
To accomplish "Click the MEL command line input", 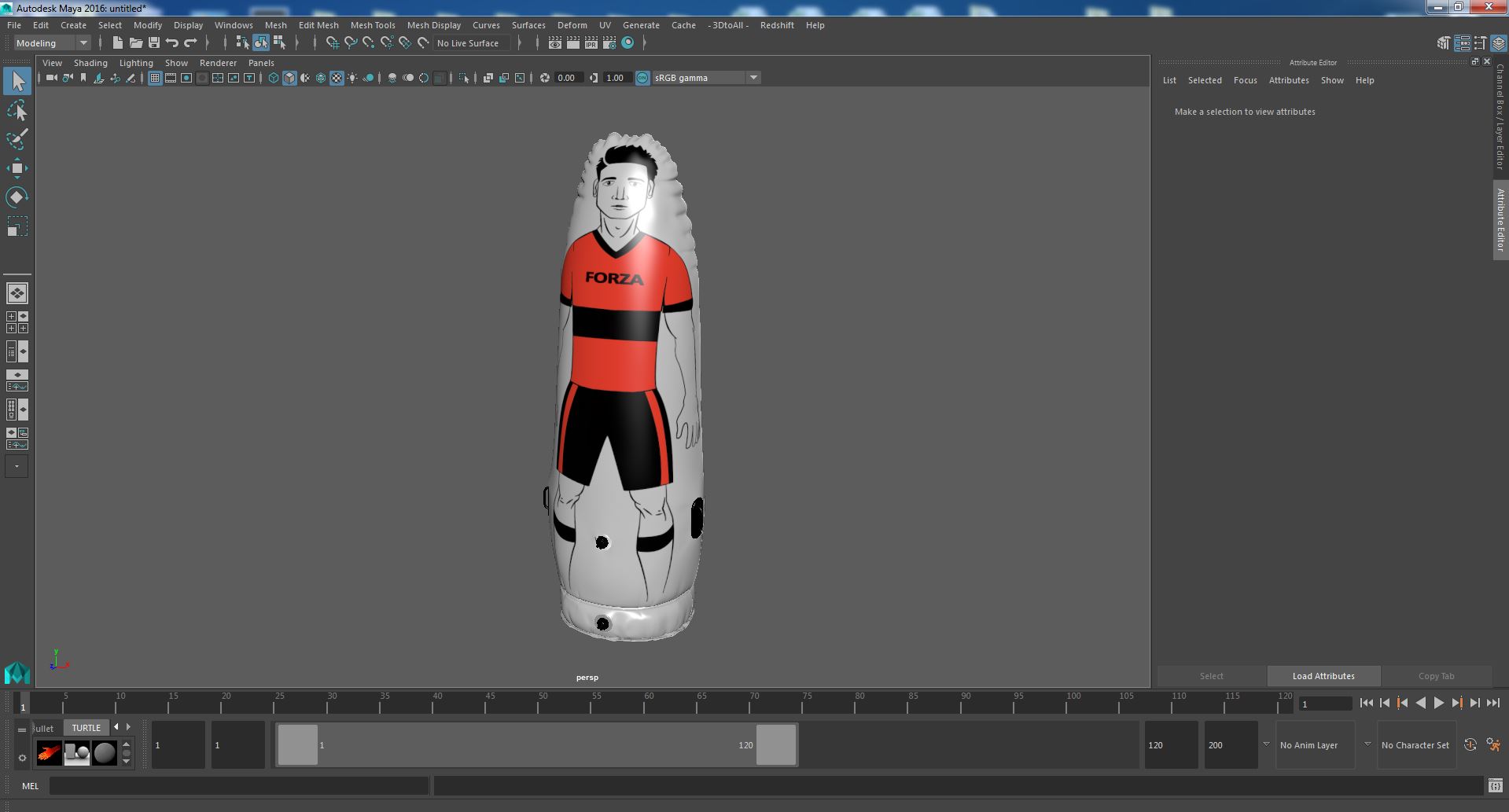I will [239, 785].
